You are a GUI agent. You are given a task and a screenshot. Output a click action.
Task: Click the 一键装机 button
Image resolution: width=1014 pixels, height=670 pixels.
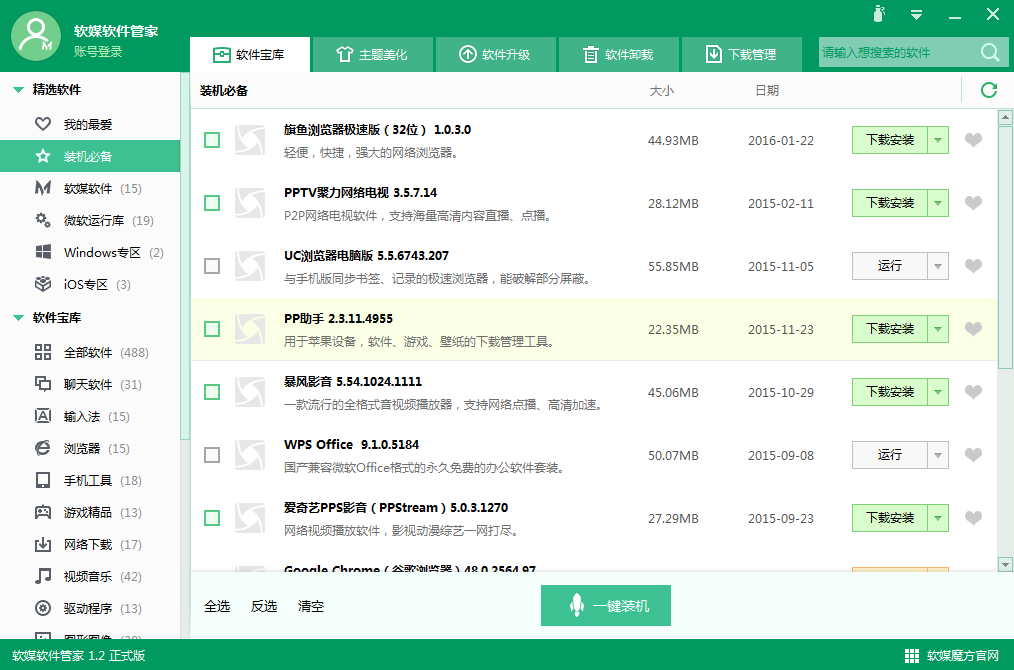tap(606, 605)
